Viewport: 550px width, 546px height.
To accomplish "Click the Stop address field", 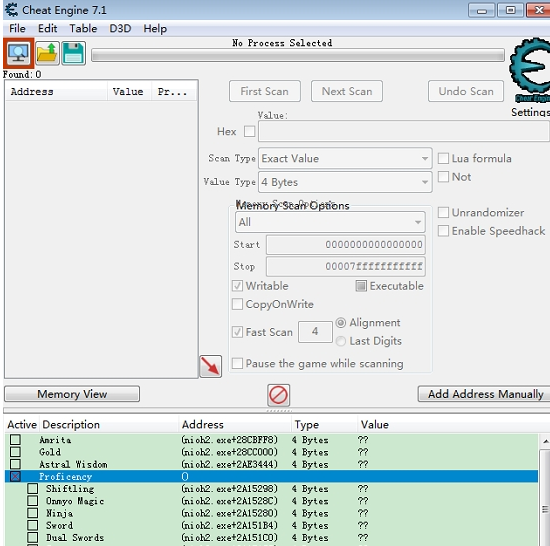I will [x=346, y=266].
